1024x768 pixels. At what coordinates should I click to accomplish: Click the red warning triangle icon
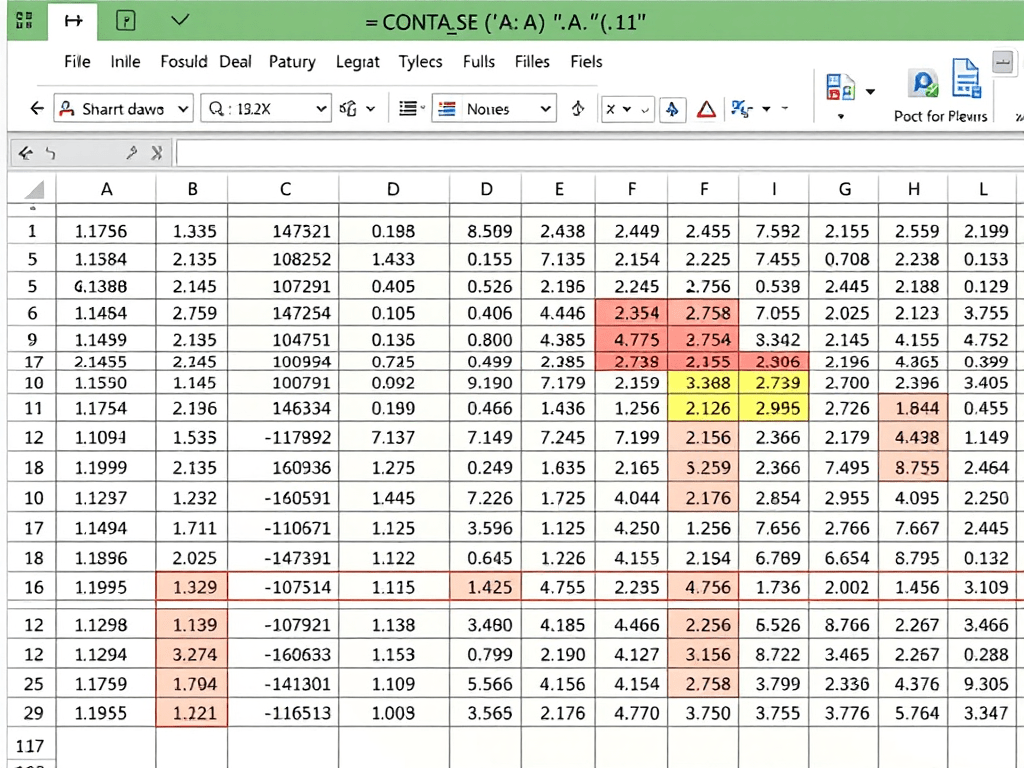click(706, 107)
